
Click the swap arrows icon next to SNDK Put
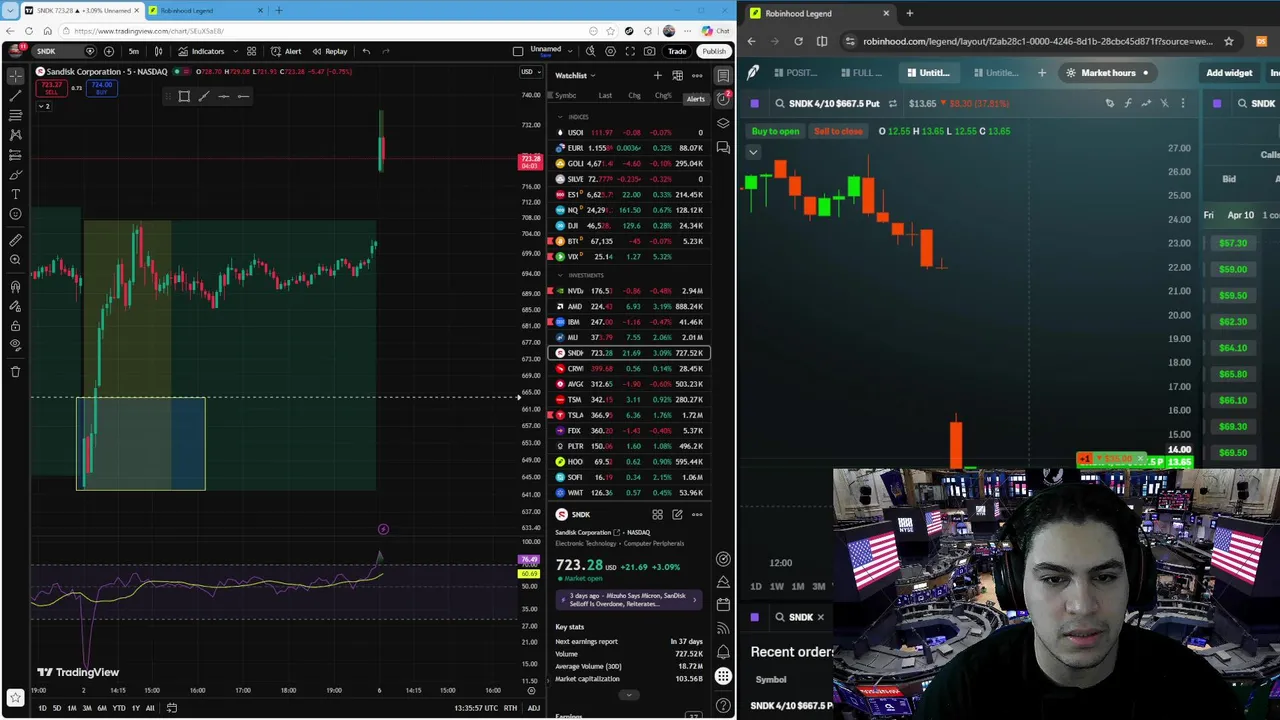892,103
